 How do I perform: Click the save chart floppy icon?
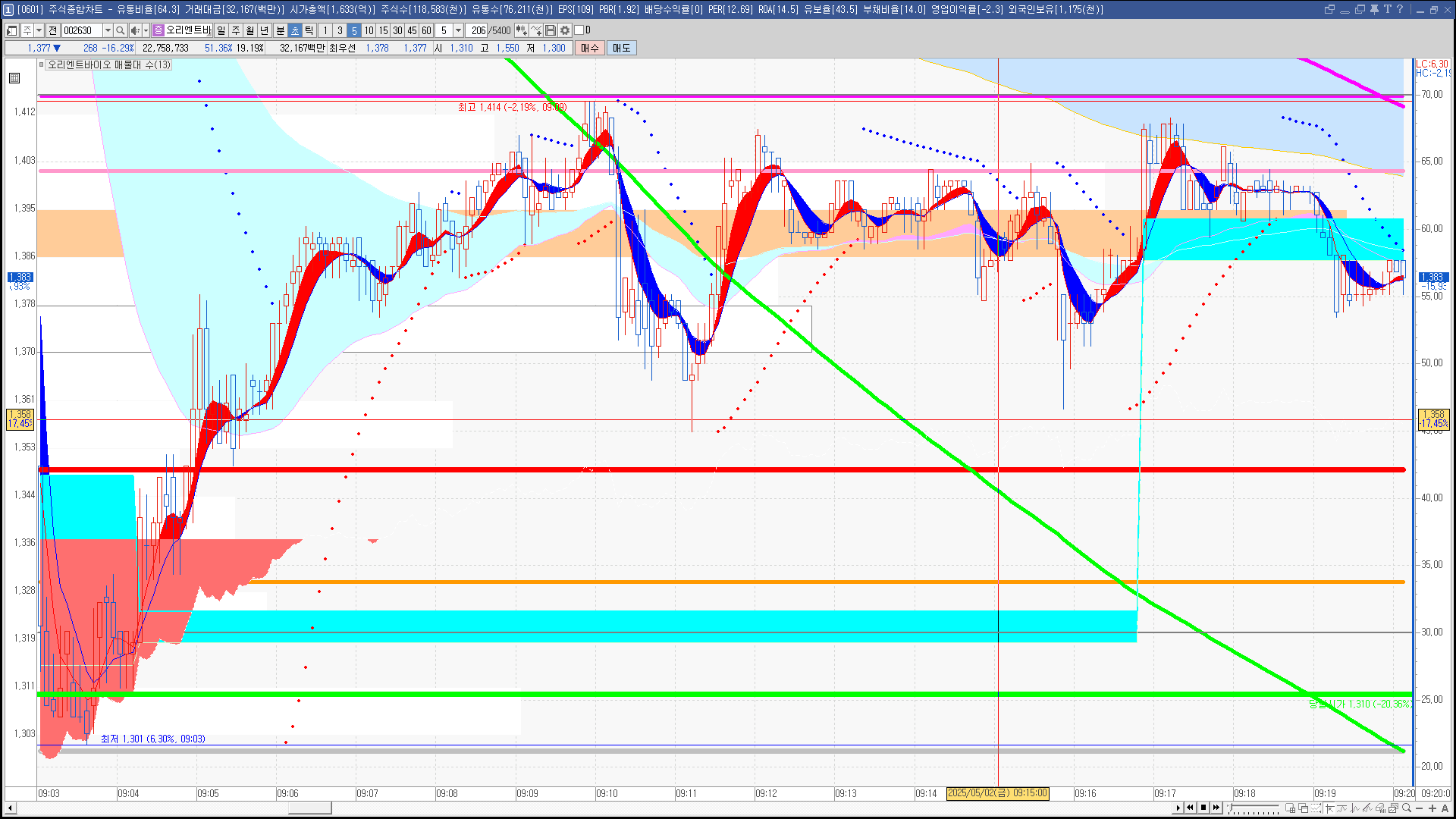tap(551, 30)
